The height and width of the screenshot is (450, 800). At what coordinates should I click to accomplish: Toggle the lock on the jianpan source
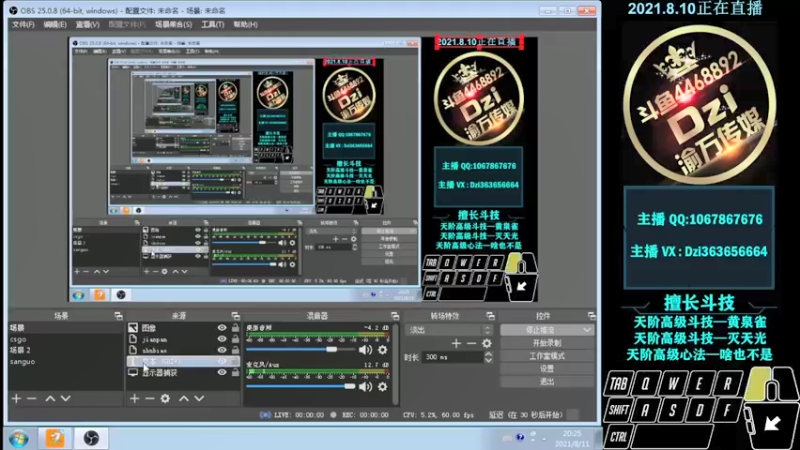pos(235,339)
